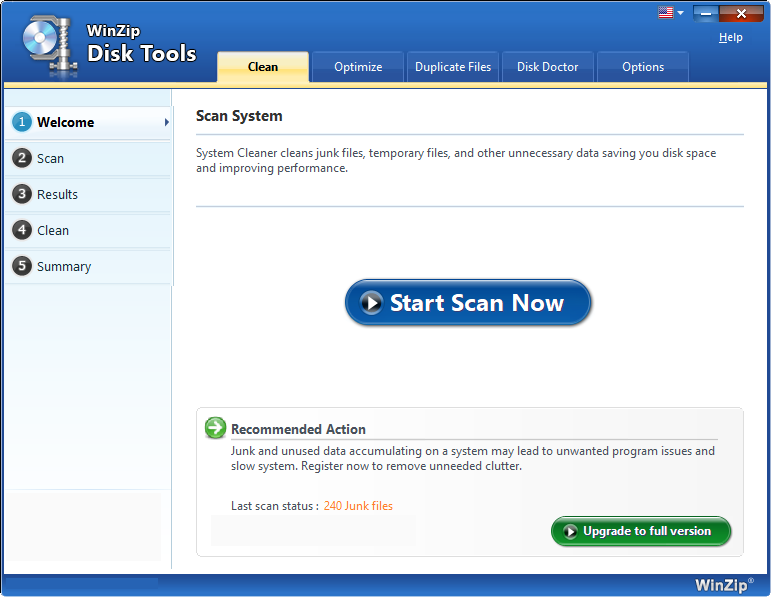Viewport: 771px width, 597px height.
Task: Click Upgrade to full version button
Action: point(641,531)
